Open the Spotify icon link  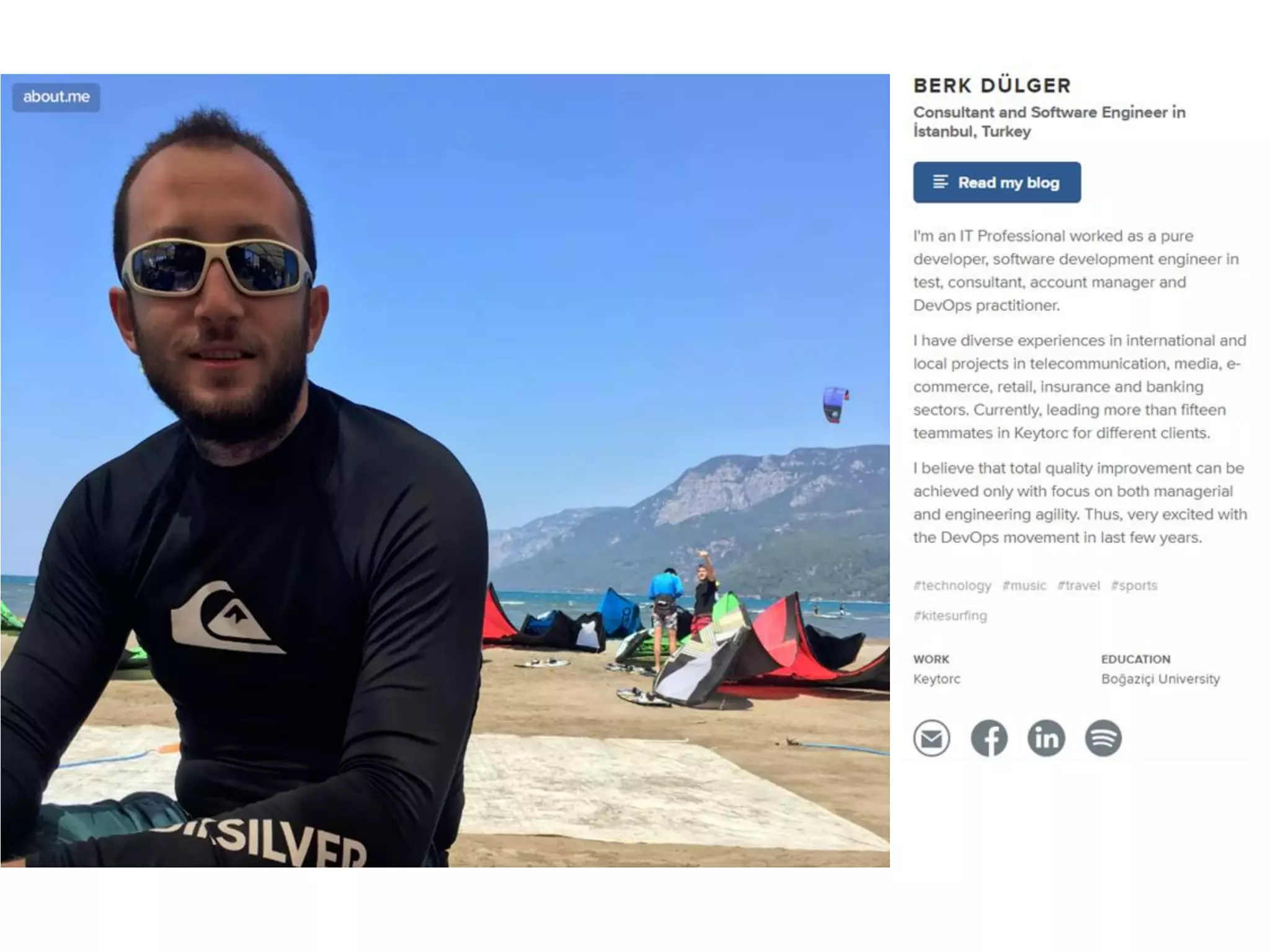point(1103,738)
